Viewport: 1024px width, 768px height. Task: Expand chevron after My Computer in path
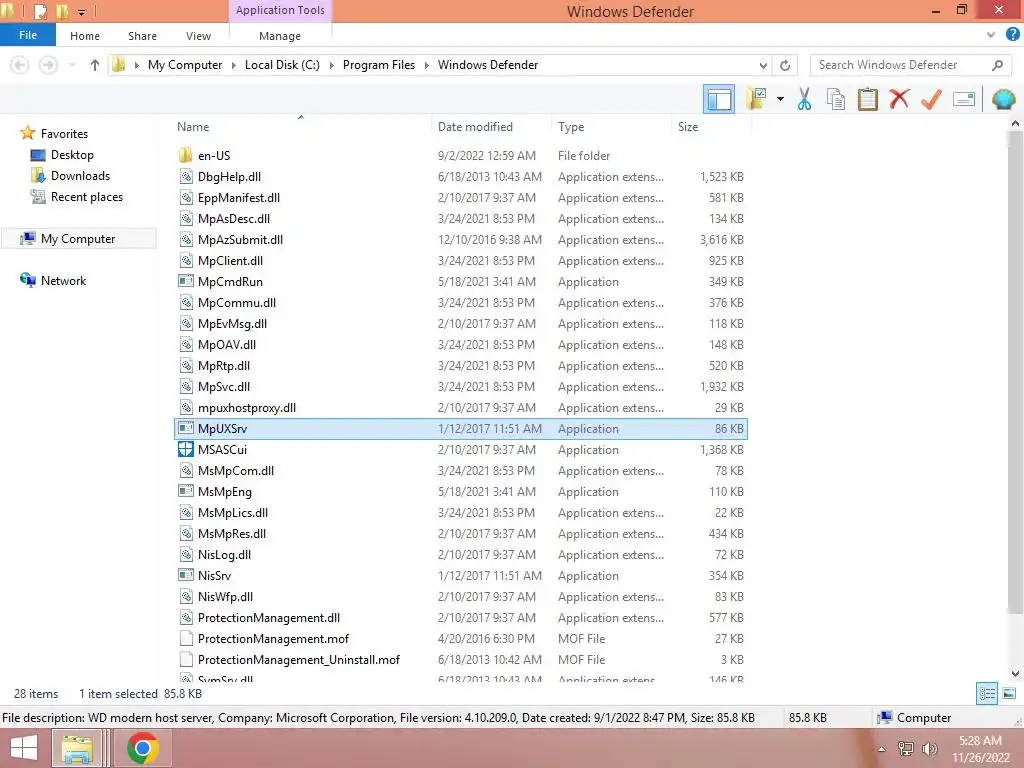click(x=233, y=65)
